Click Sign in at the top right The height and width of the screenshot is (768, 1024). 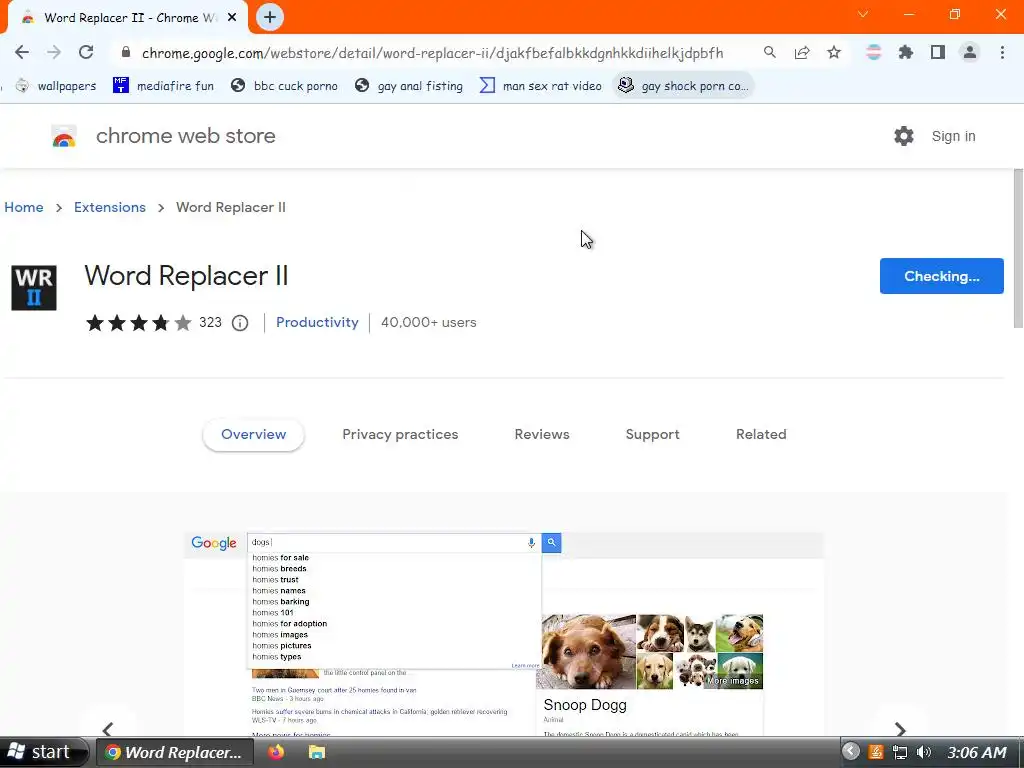pos(953,136)
